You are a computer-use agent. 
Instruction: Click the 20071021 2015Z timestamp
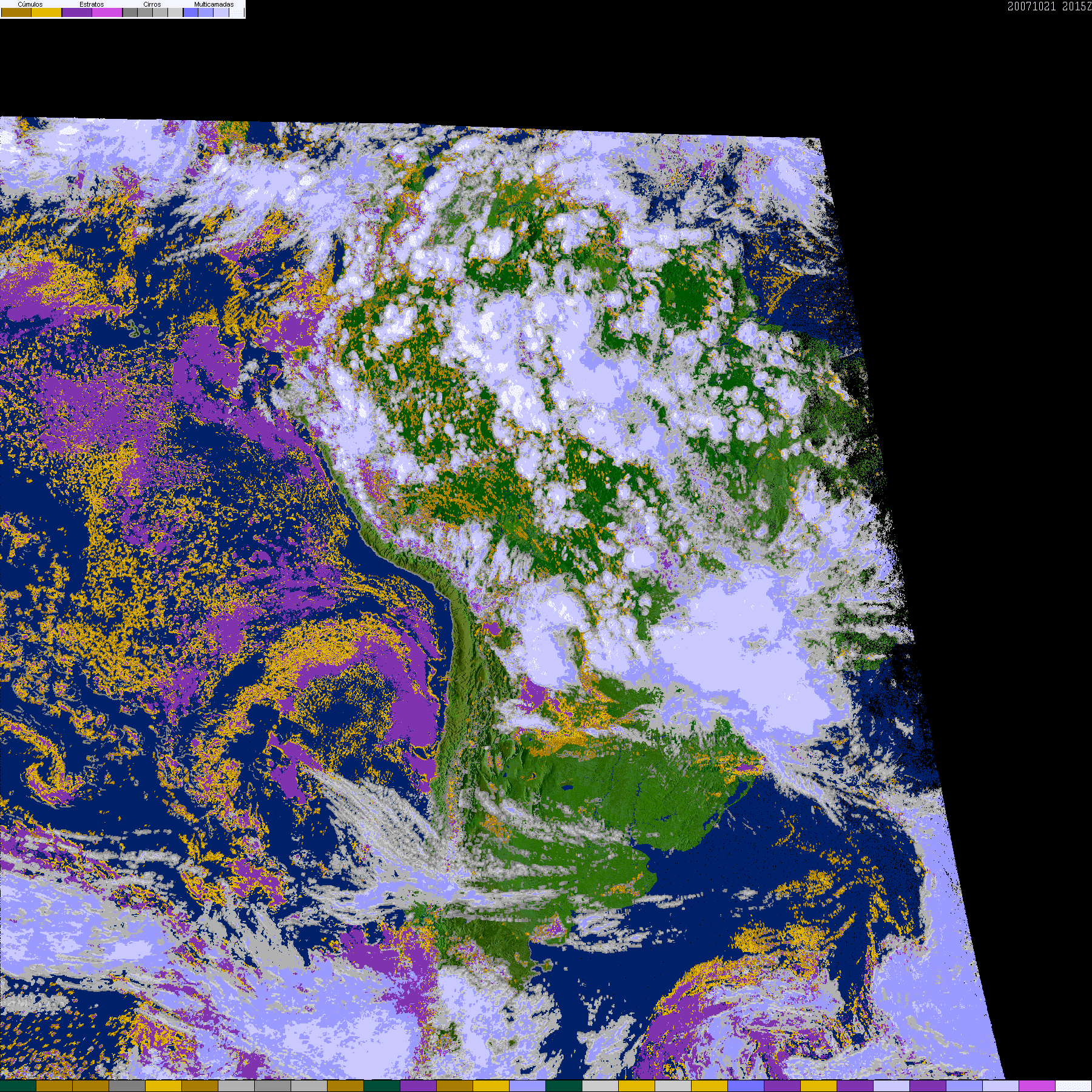[1050, 6]
